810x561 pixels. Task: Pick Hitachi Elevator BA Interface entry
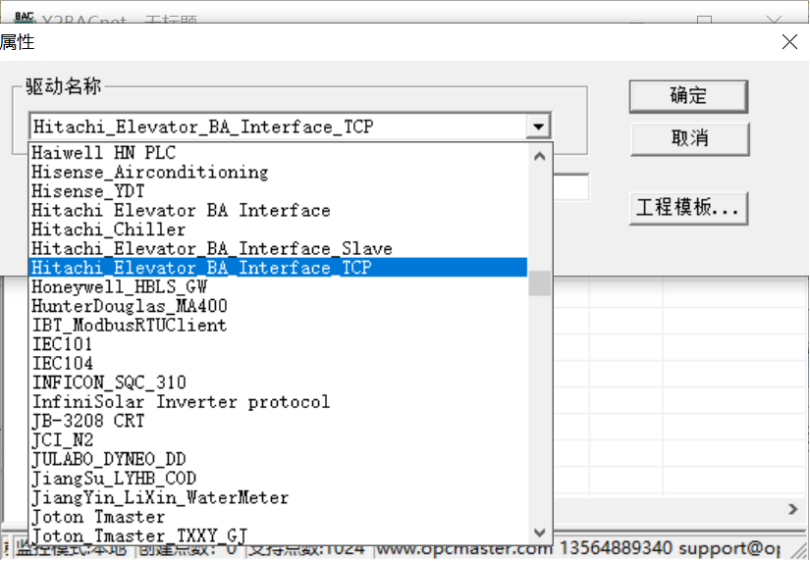pyautogui.click(x=278, y=210)
